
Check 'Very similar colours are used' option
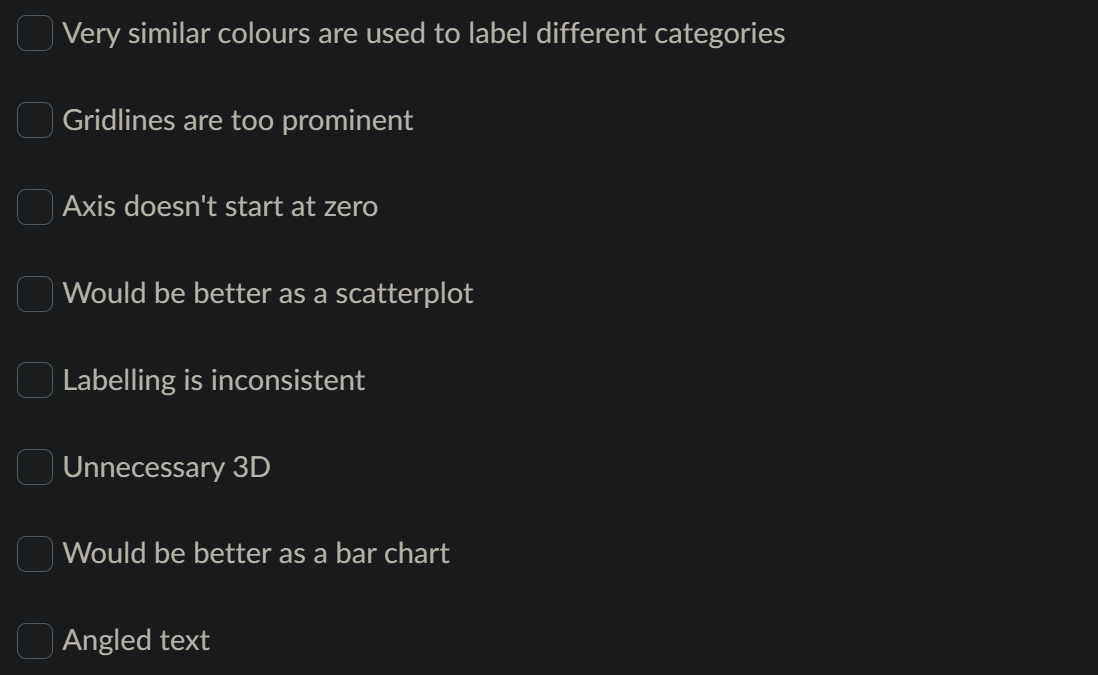(34, 33)
